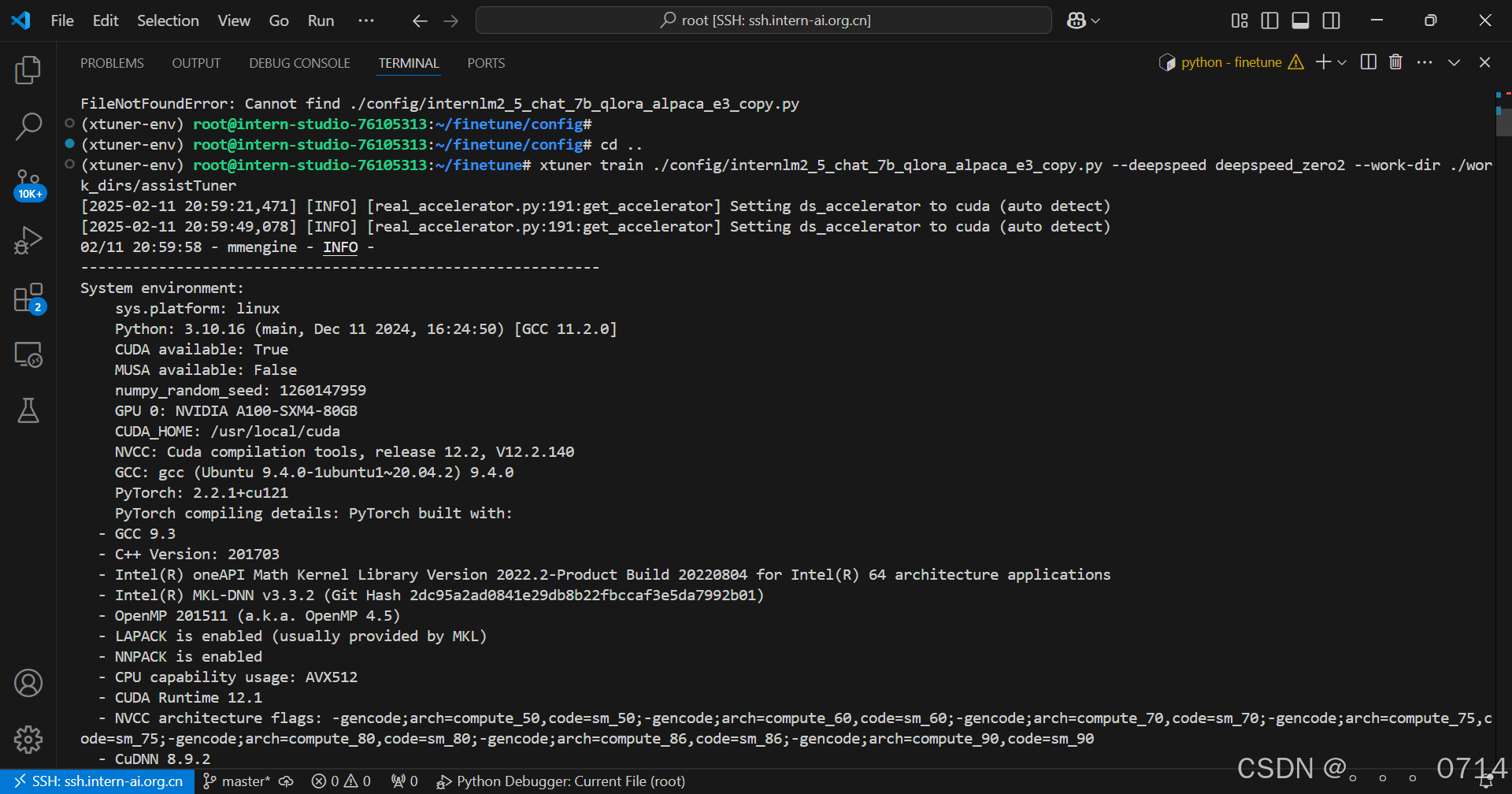
Task: Expand the Copilot dropdown arrow
Action: pyautogui.click(x=1095, y=21)
